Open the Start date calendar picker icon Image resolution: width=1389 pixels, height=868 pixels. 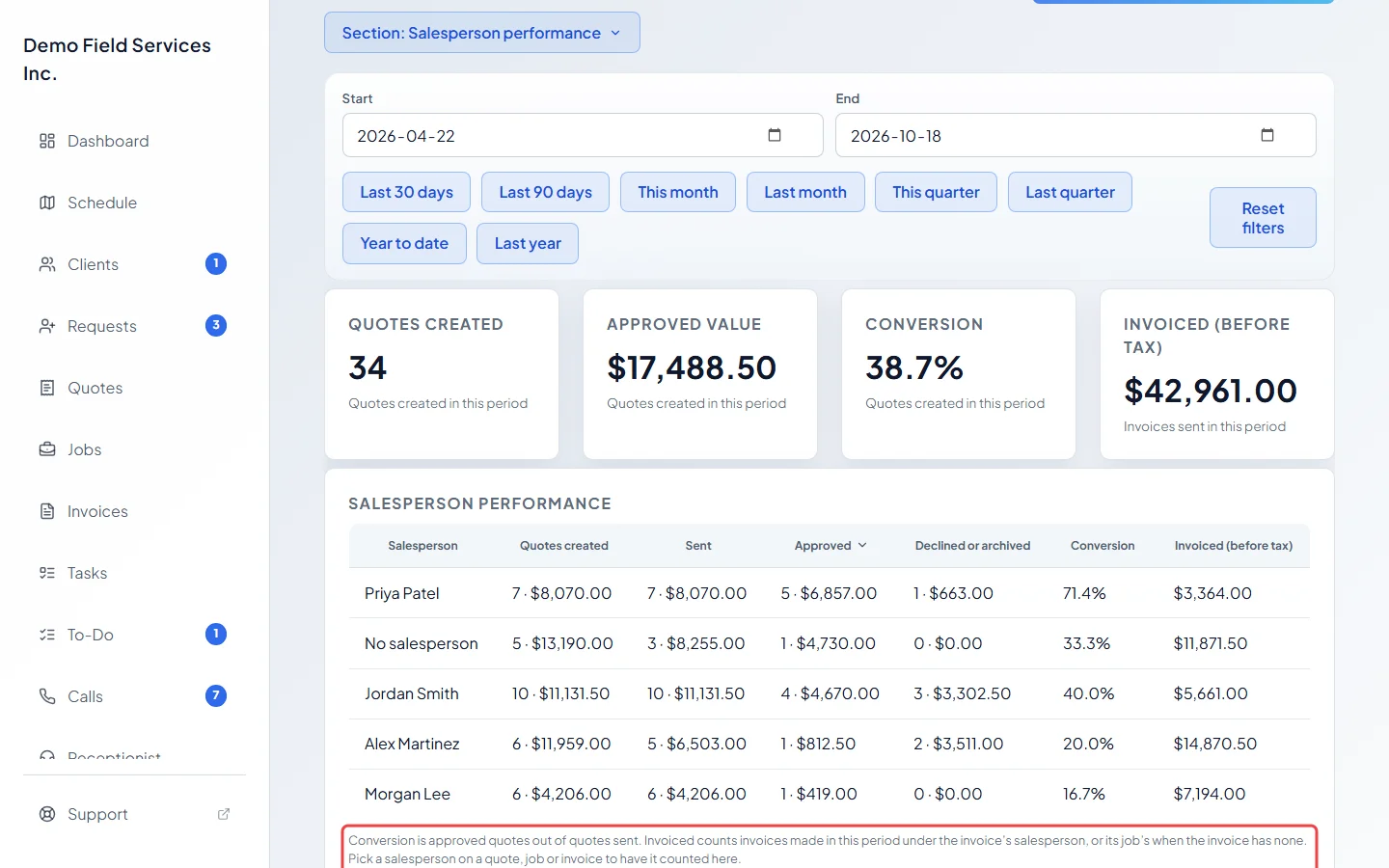pyautogui.click(x=775, y=135)
